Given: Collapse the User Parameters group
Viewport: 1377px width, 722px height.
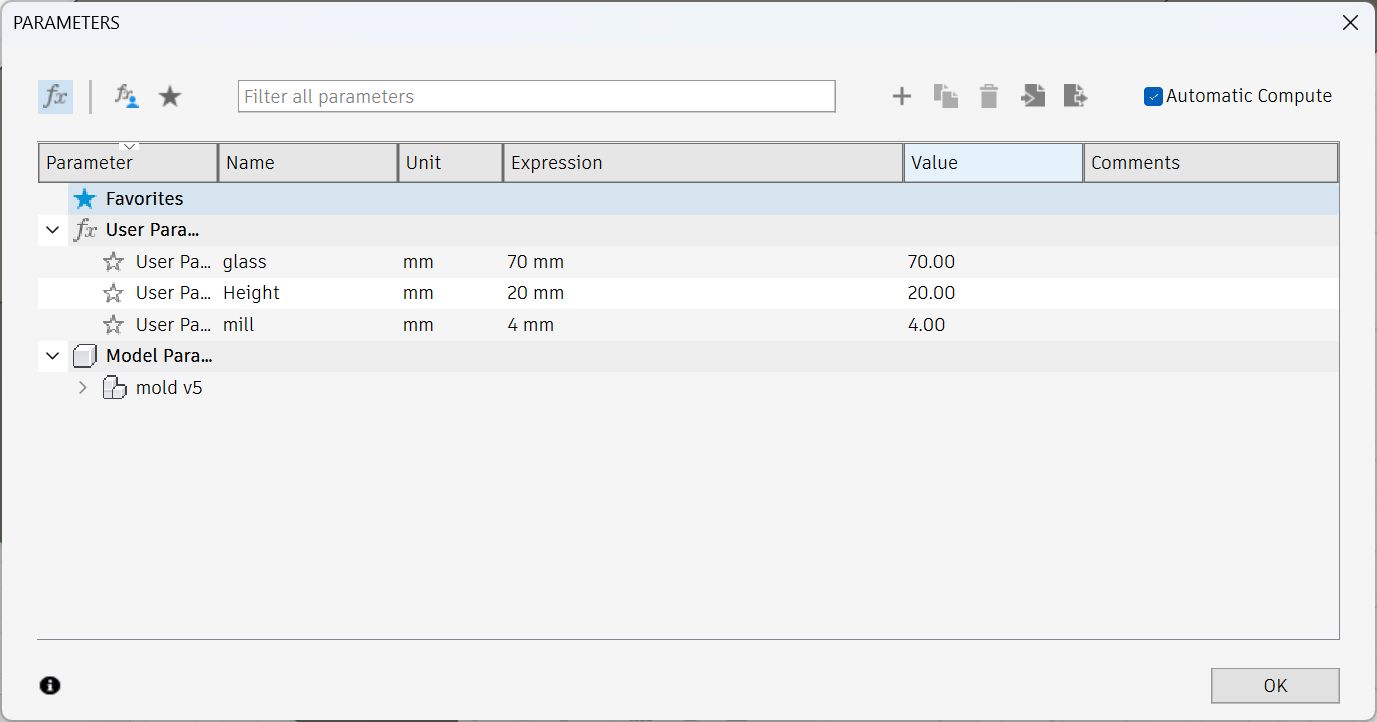Looking at the screenshot, I should point(53,230).
